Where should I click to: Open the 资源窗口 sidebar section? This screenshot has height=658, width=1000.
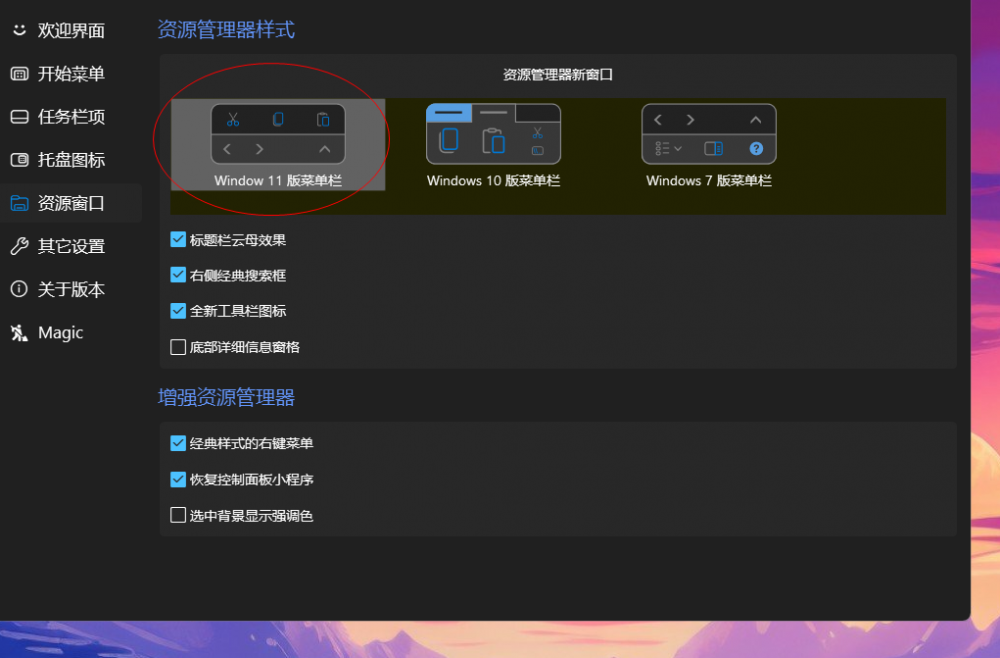tap(70, 203)
